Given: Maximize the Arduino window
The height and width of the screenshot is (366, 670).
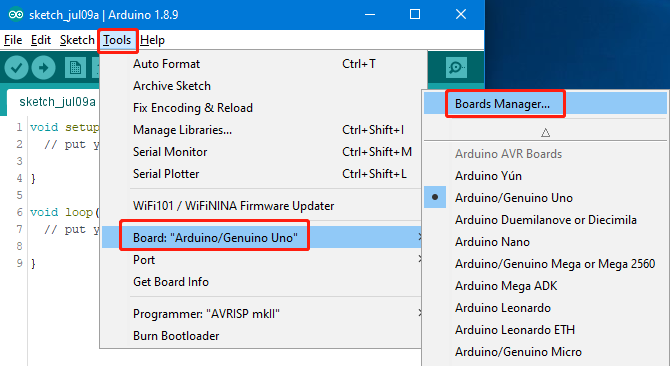Looking at the screenshot, I should [415, 15].
